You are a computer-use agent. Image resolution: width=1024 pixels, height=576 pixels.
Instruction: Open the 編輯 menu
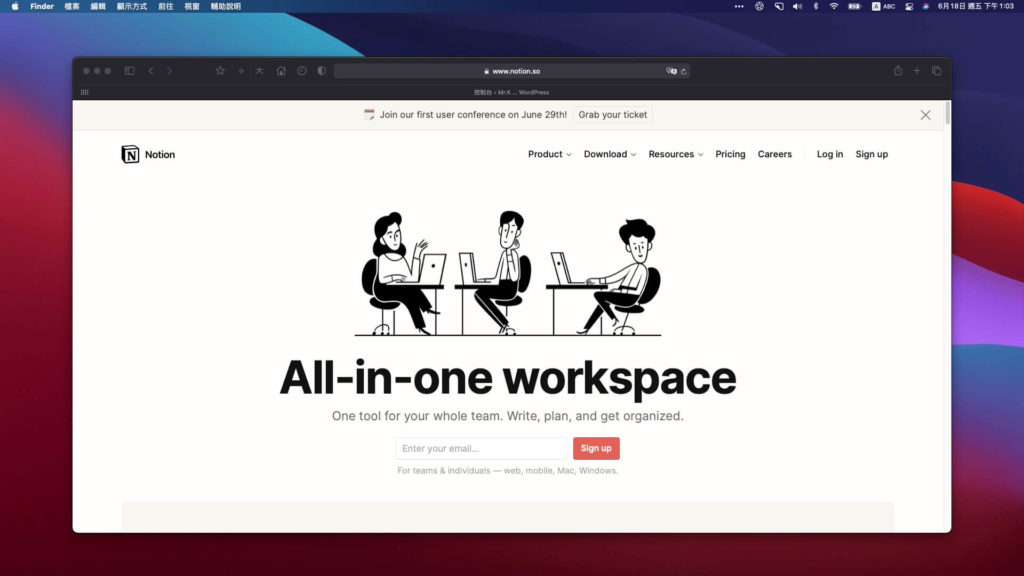pyautogui.click(x=98, y=6)
